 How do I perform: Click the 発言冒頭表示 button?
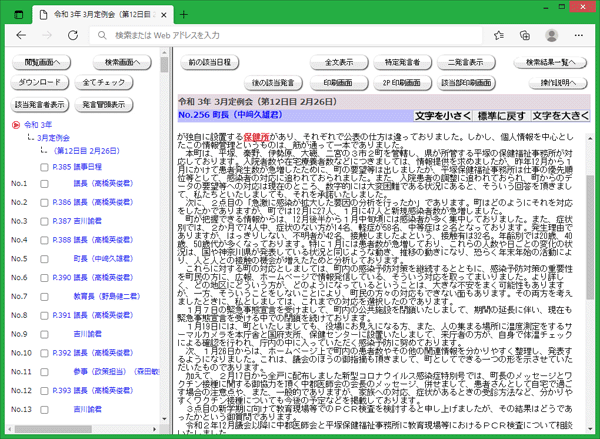[104, 104]
